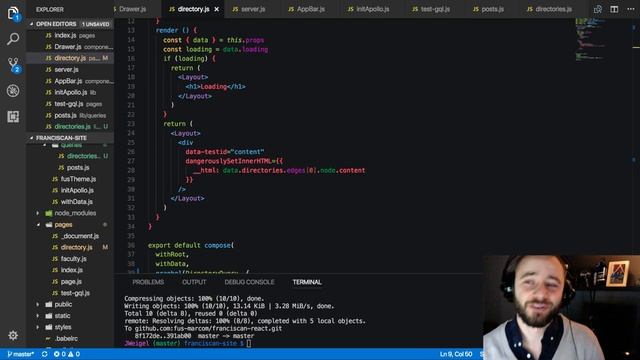Open AppBar.js in Open Editors list
Viewport: 640px width, 360px height.
point(70,81)
